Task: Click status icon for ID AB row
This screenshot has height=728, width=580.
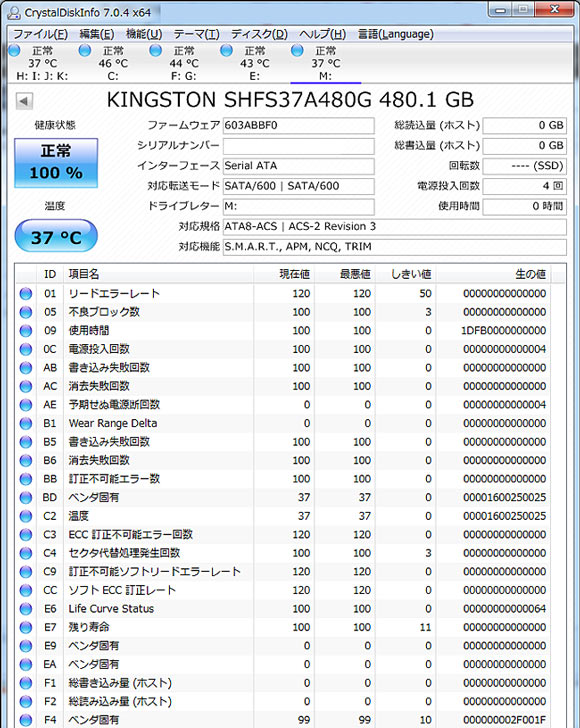Action: [26, 368]
